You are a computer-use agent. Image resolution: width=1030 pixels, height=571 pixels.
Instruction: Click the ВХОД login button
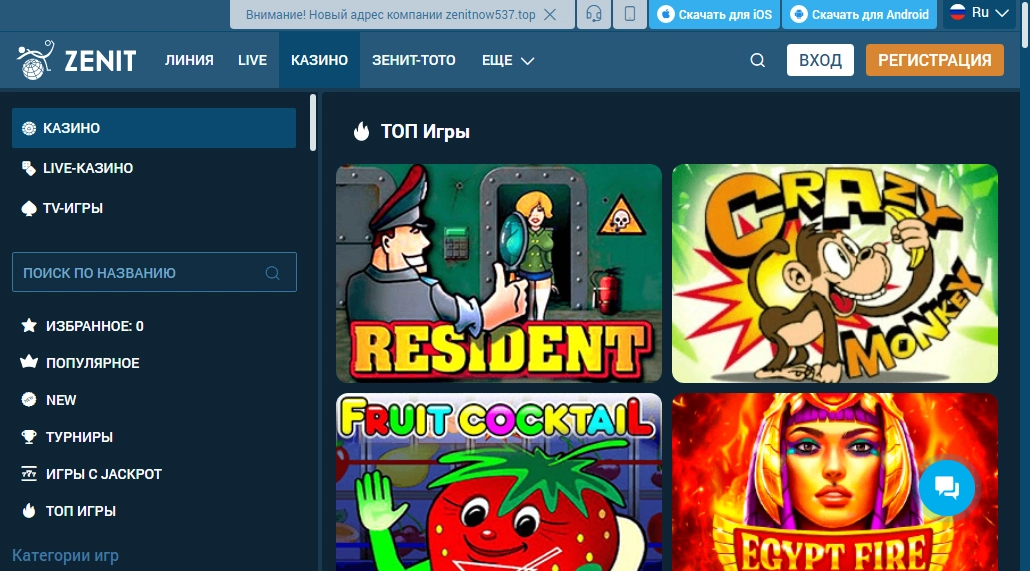820,60
